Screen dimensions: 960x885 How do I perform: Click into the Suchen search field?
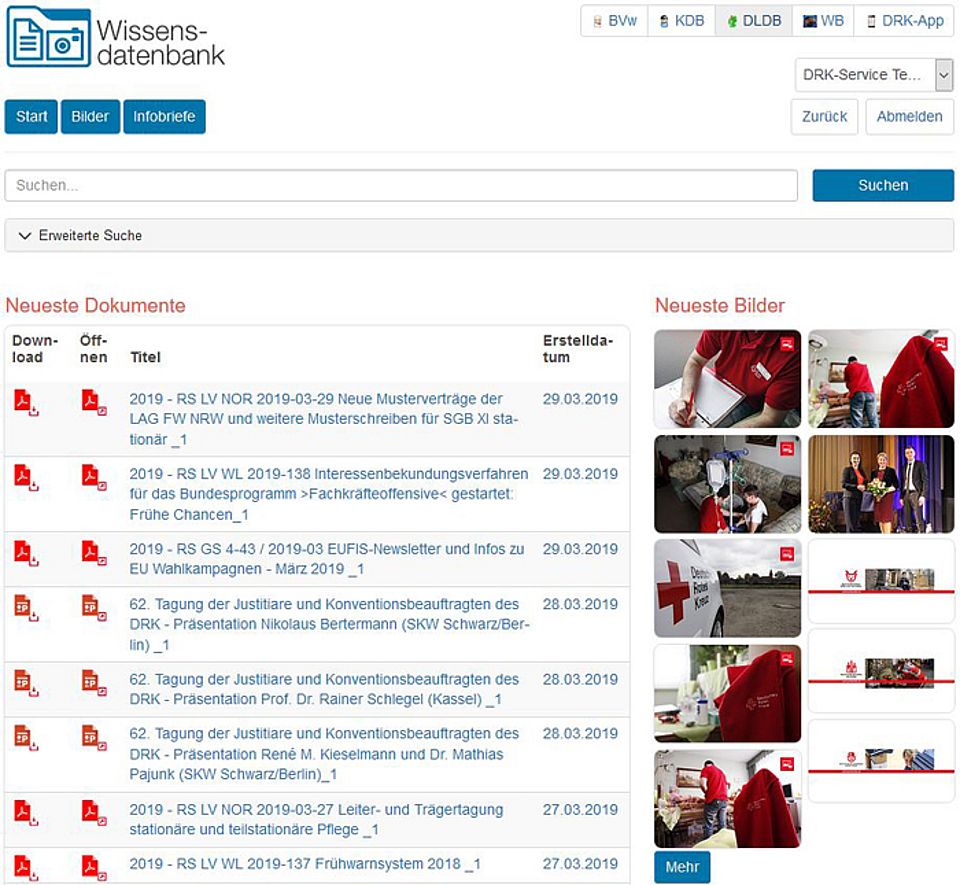click(401, 185)
